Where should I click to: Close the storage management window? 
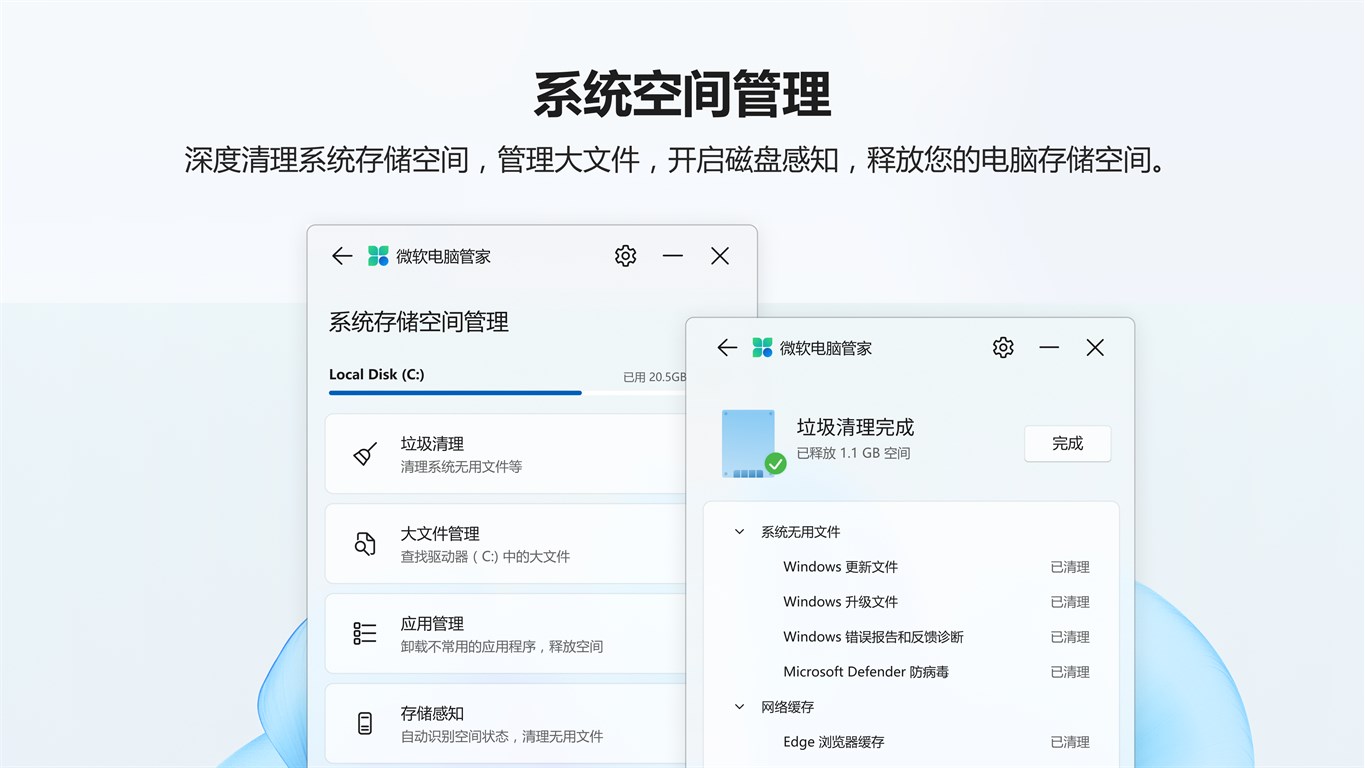pyautogui.click(x=720, y=256)
